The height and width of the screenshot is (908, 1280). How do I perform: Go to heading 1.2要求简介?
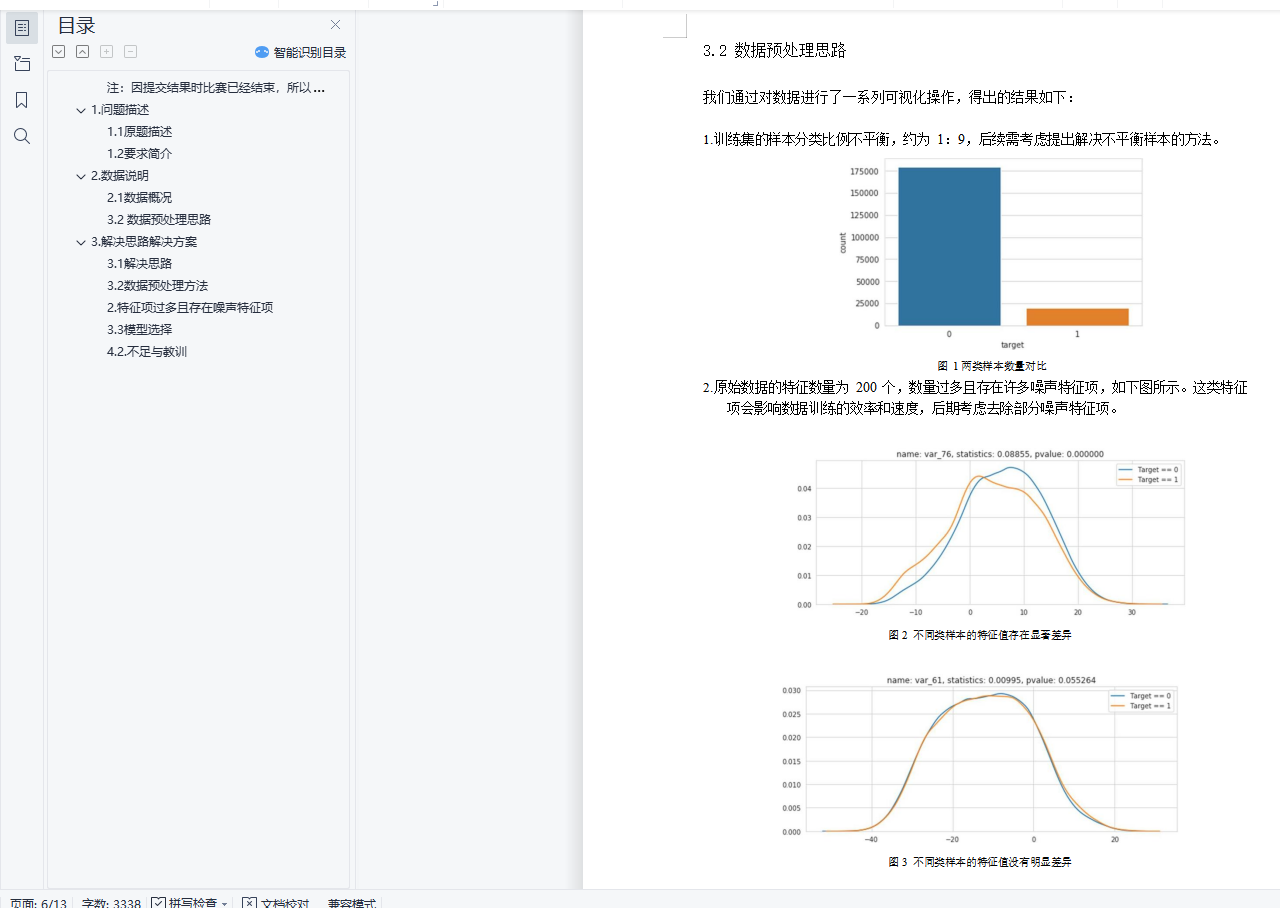tap(140, 154)
